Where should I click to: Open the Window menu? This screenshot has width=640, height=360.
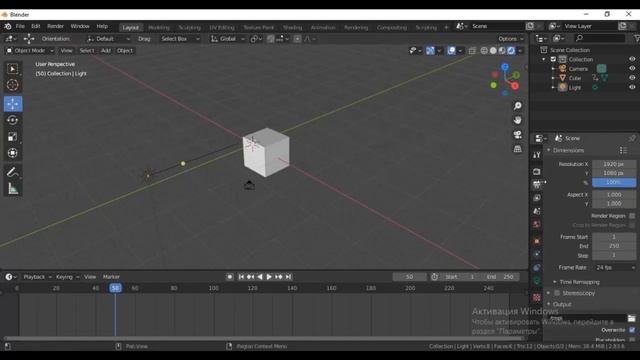(x=80, y=26)
